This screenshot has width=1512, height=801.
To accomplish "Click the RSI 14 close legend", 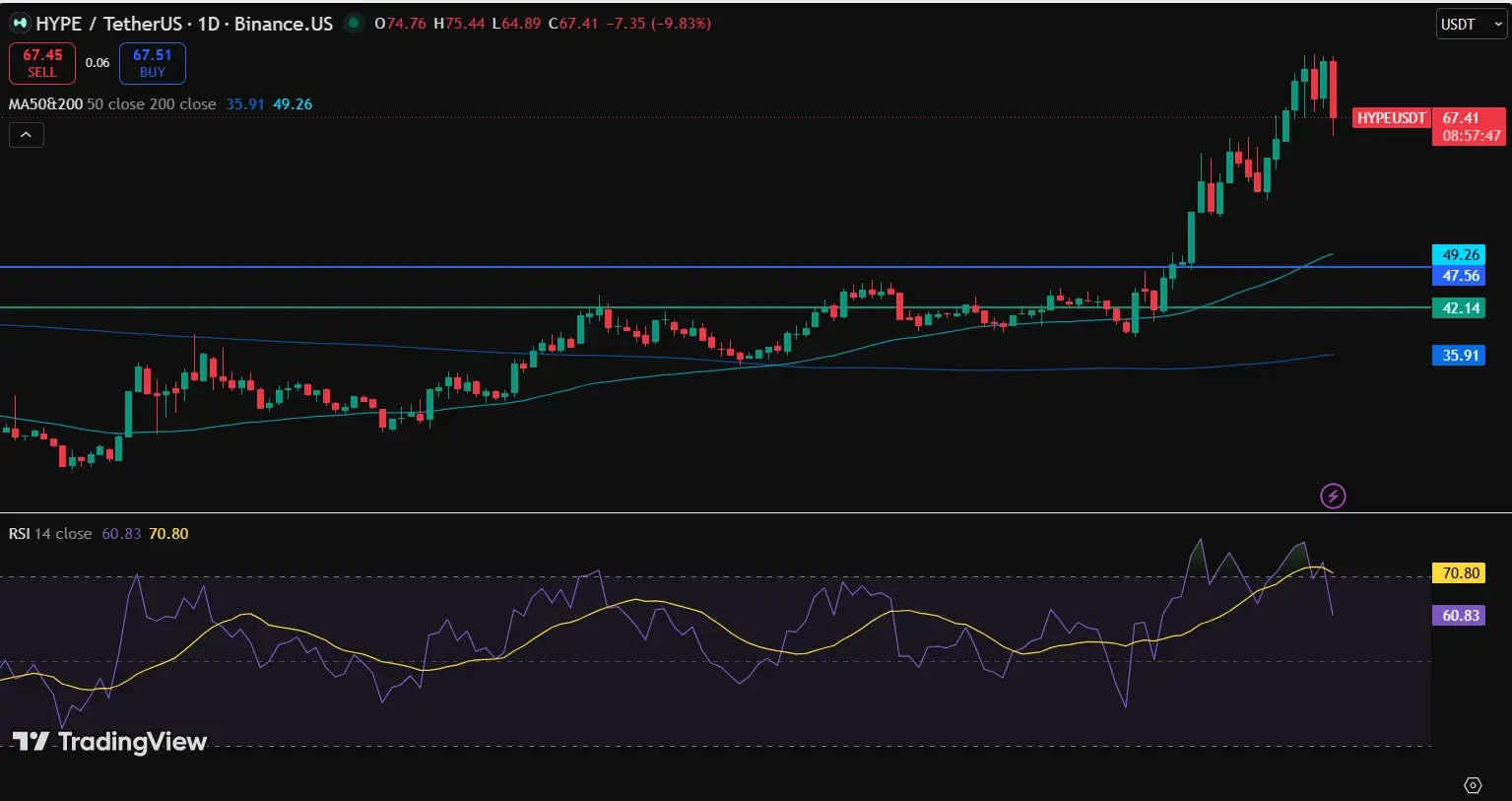I will click(50, 534).
